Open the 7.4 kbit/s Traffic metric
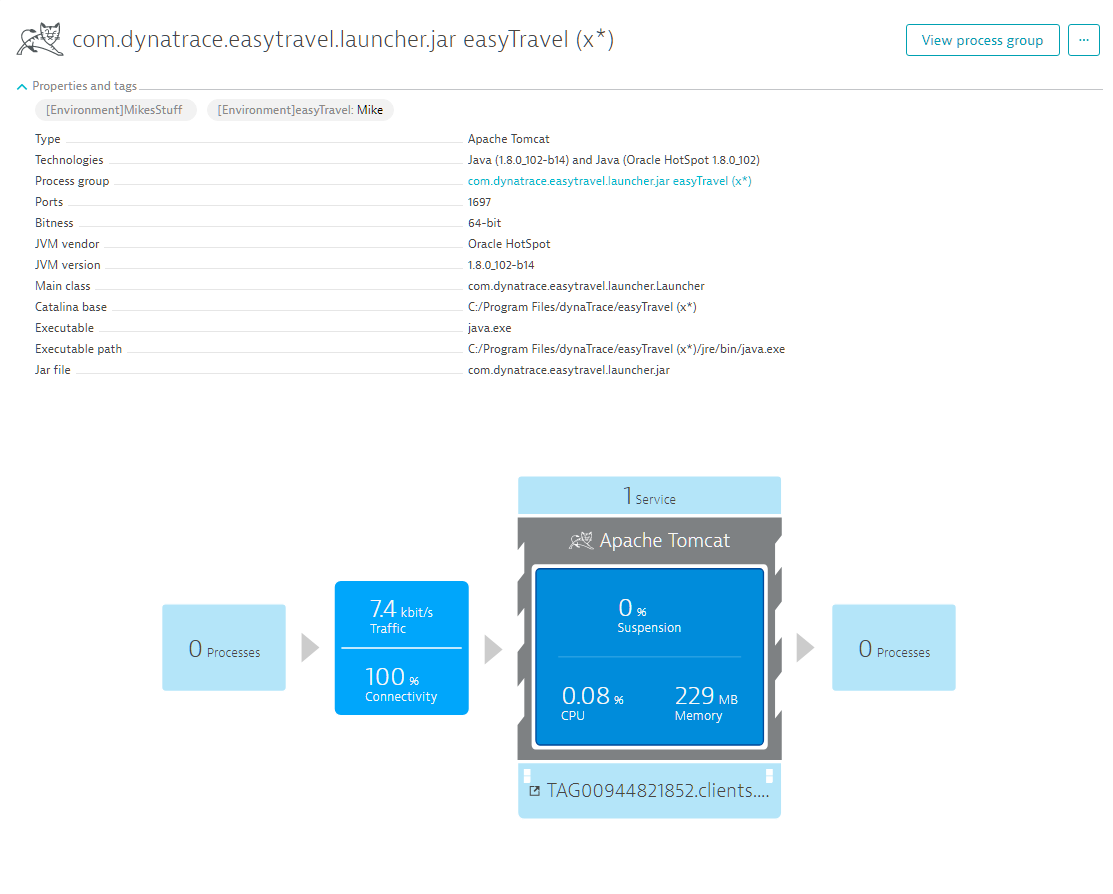Screen dimensions: 1113x894 point(402,615)
